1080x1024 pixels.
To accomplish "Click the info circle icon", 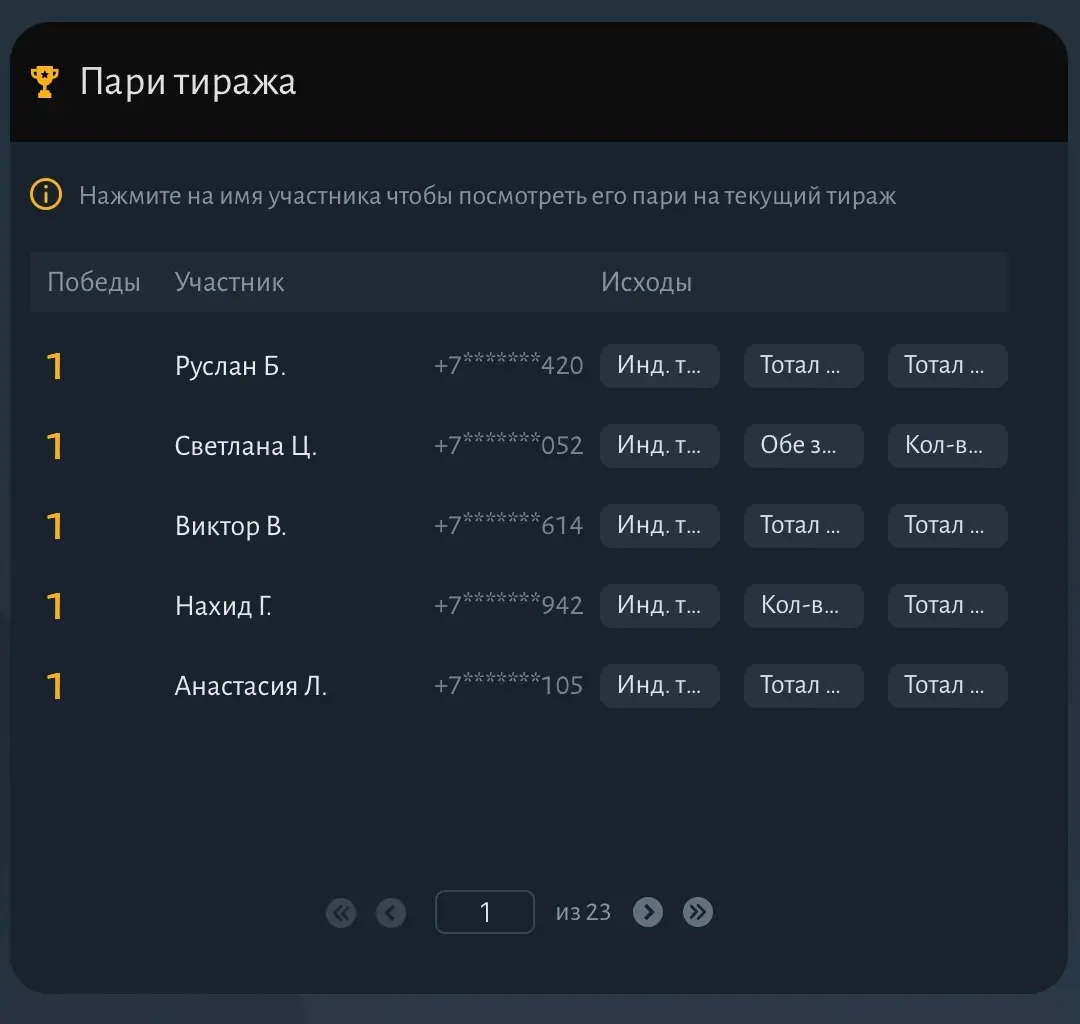I will coord(46,195).
